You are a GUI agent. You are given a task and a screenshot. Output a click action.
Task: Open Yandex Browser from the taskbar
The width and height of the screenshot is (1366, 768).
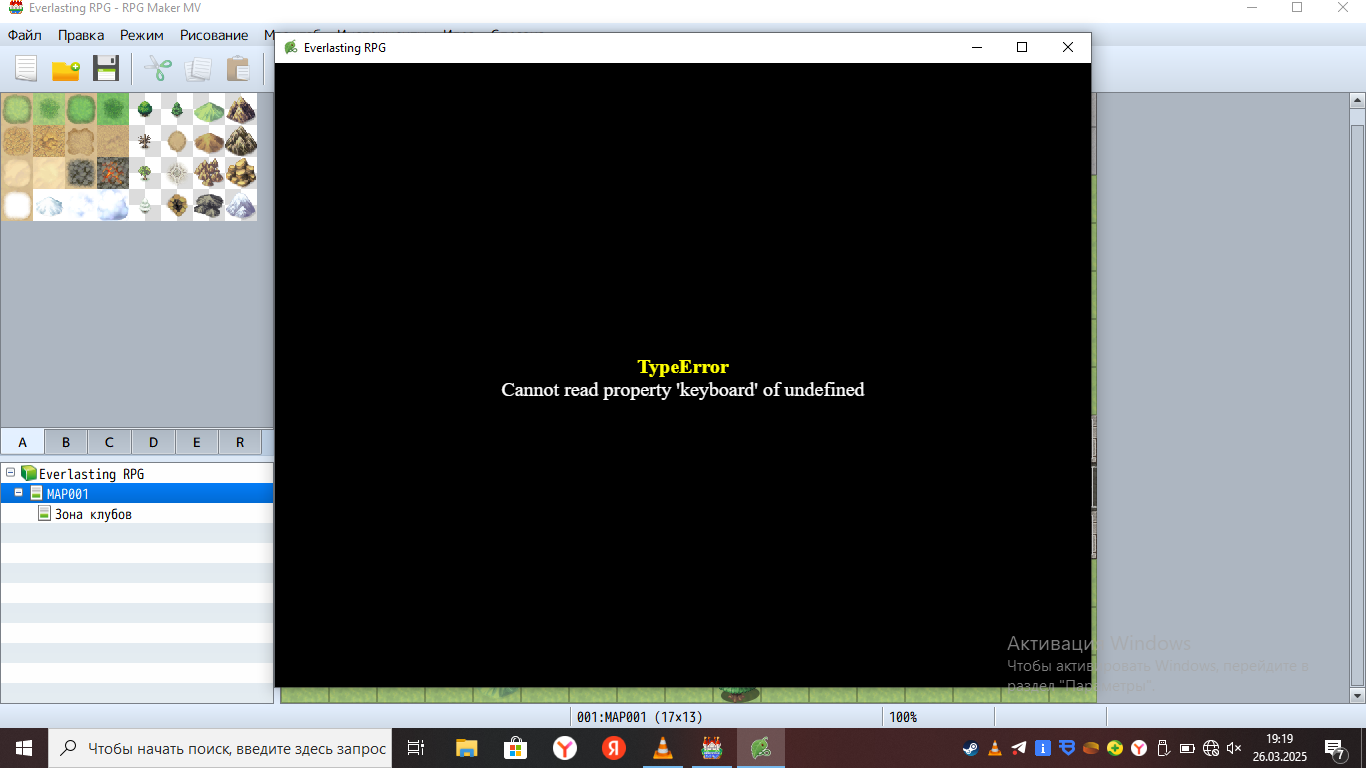565,748
